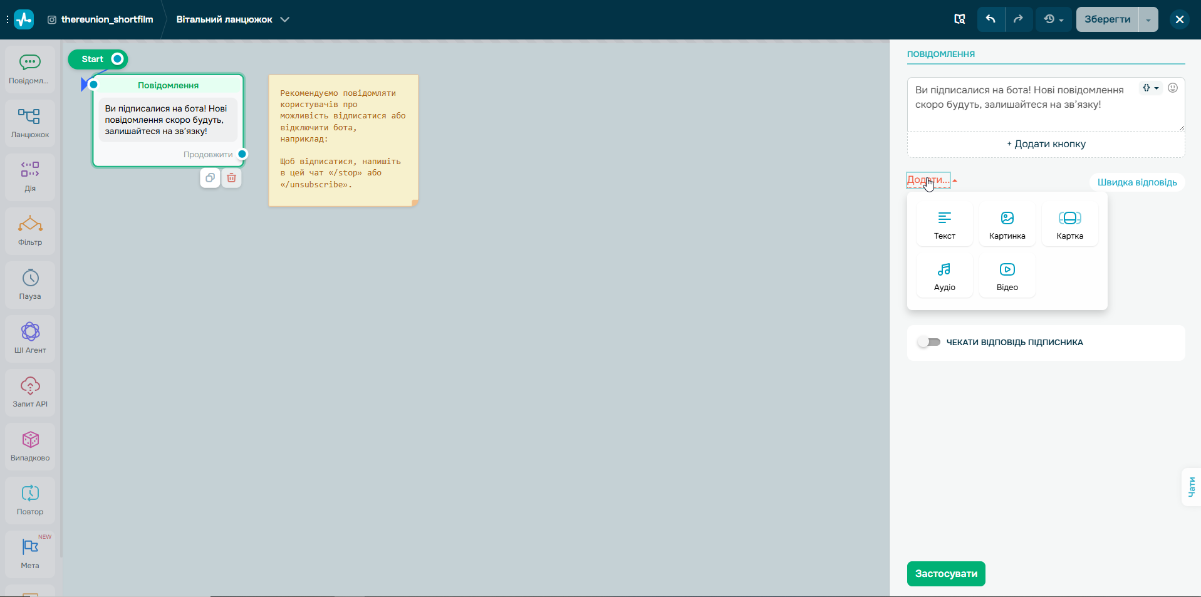Click the Продовжити connector dot
The width and height of the screenshot is (1201, 597).
click(x=242, y=154)
